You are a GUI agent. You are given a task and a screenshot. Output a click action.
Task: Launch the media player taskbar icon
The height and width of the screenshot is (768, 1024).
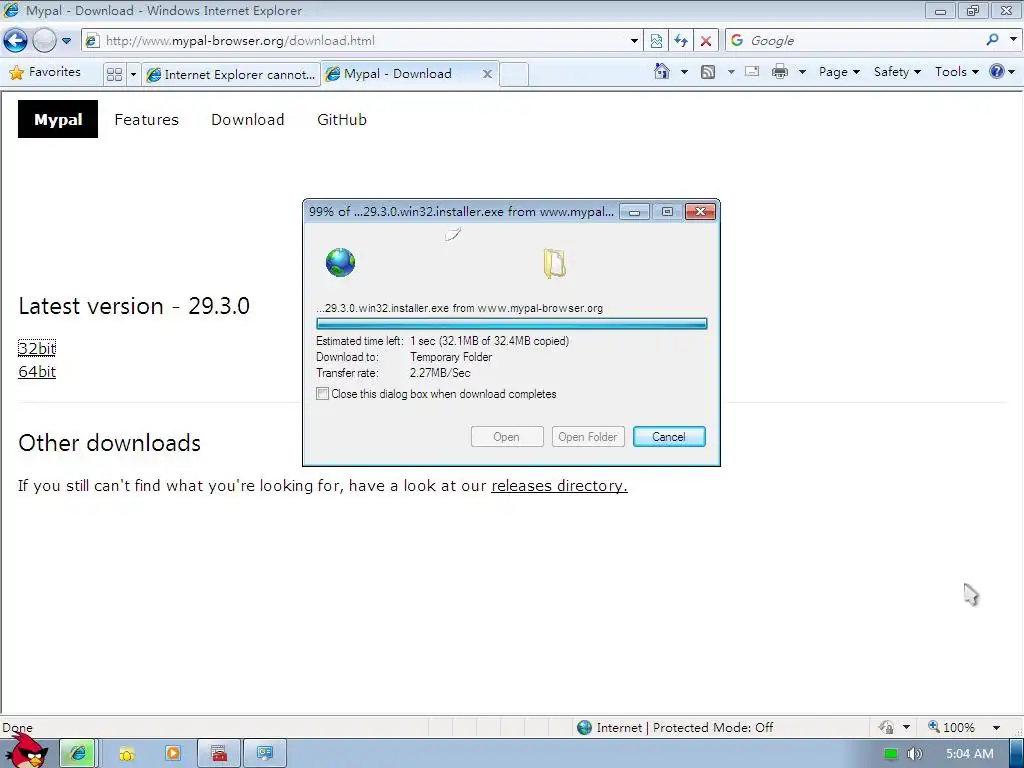tap(172, 754)
